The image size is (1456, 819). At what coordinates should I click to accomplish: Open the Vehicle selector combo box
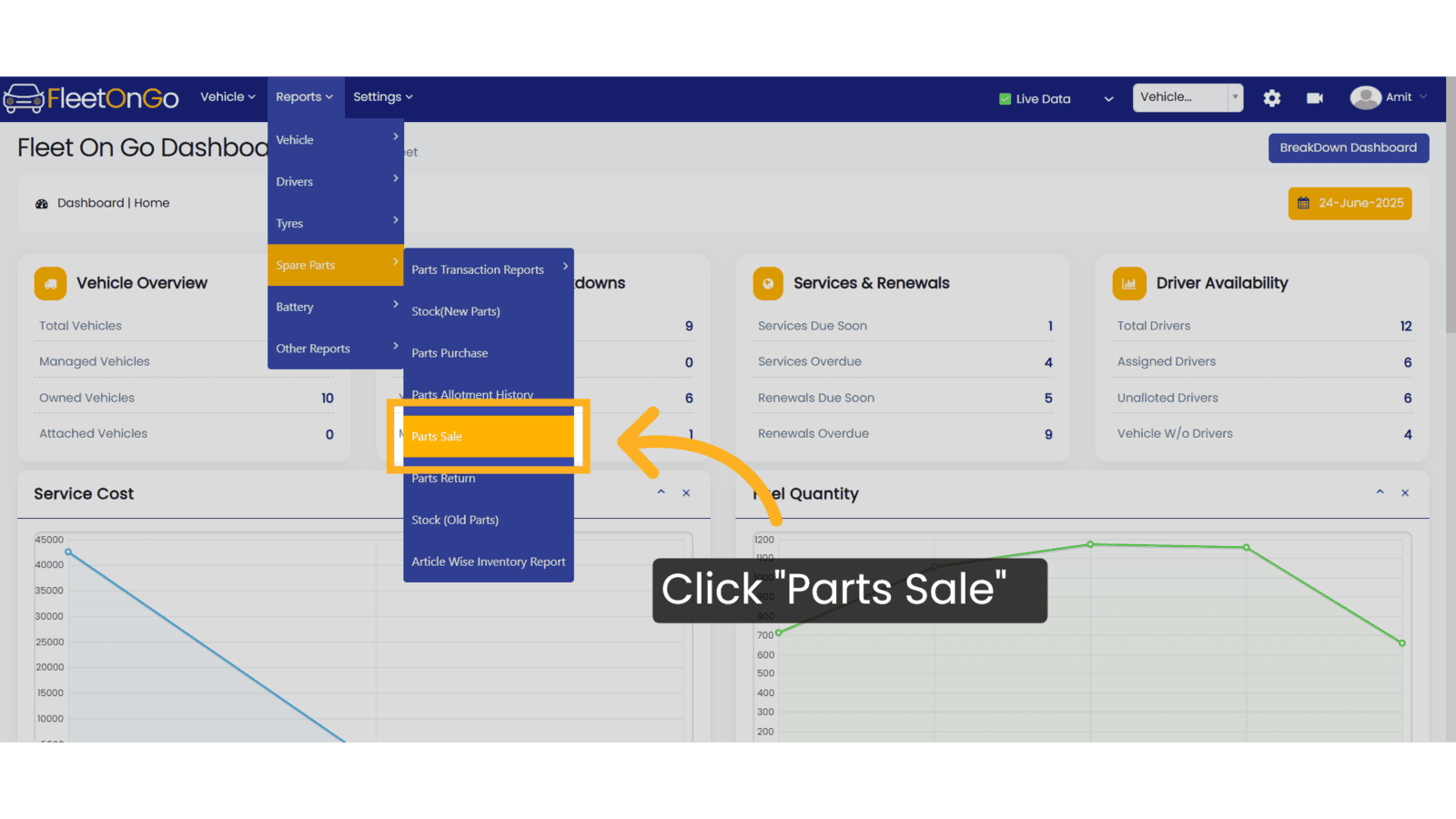(x=1188, y=97)
